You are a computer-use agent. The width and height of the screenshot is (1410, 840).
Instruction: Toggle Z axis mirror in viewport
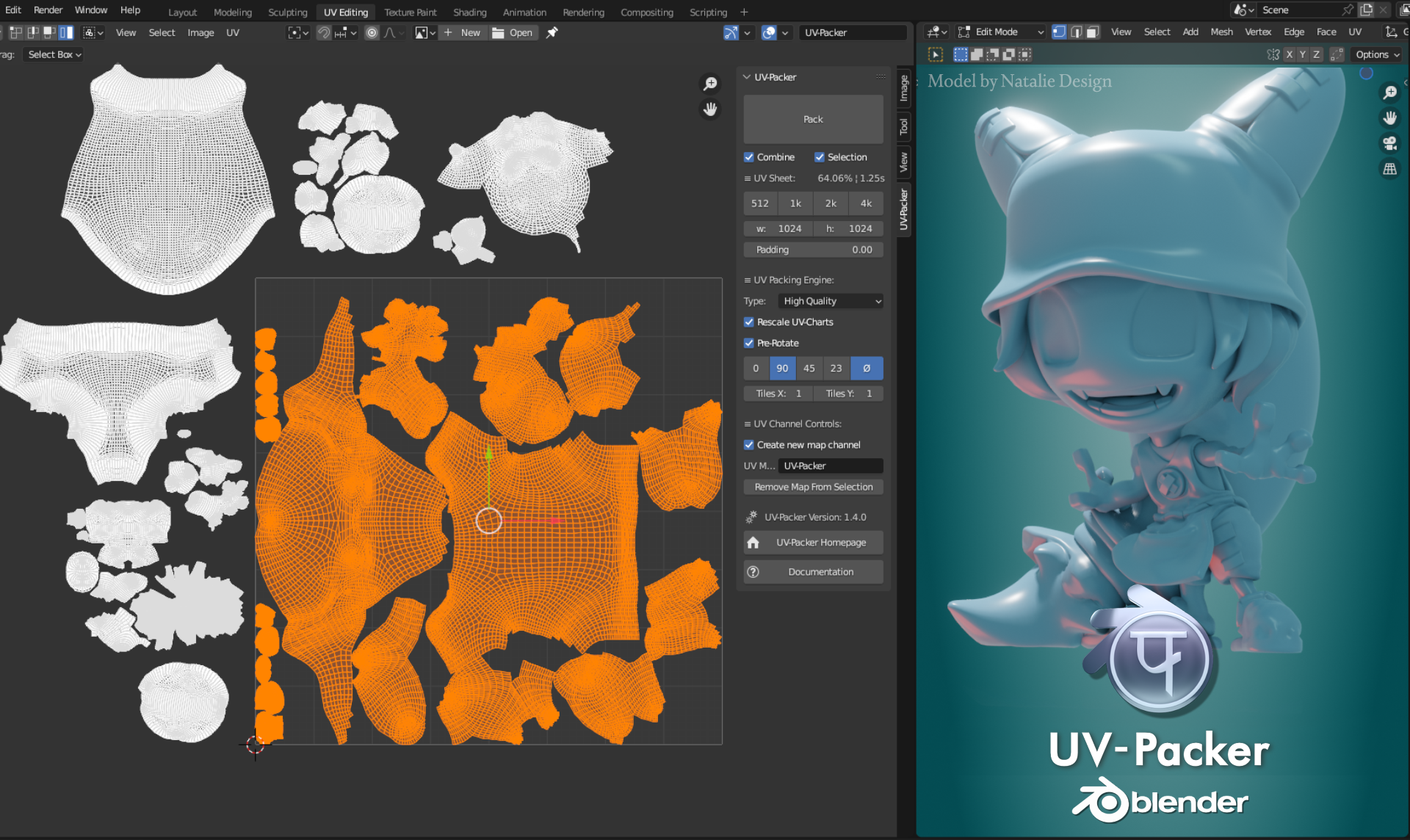coord(1316,54)
